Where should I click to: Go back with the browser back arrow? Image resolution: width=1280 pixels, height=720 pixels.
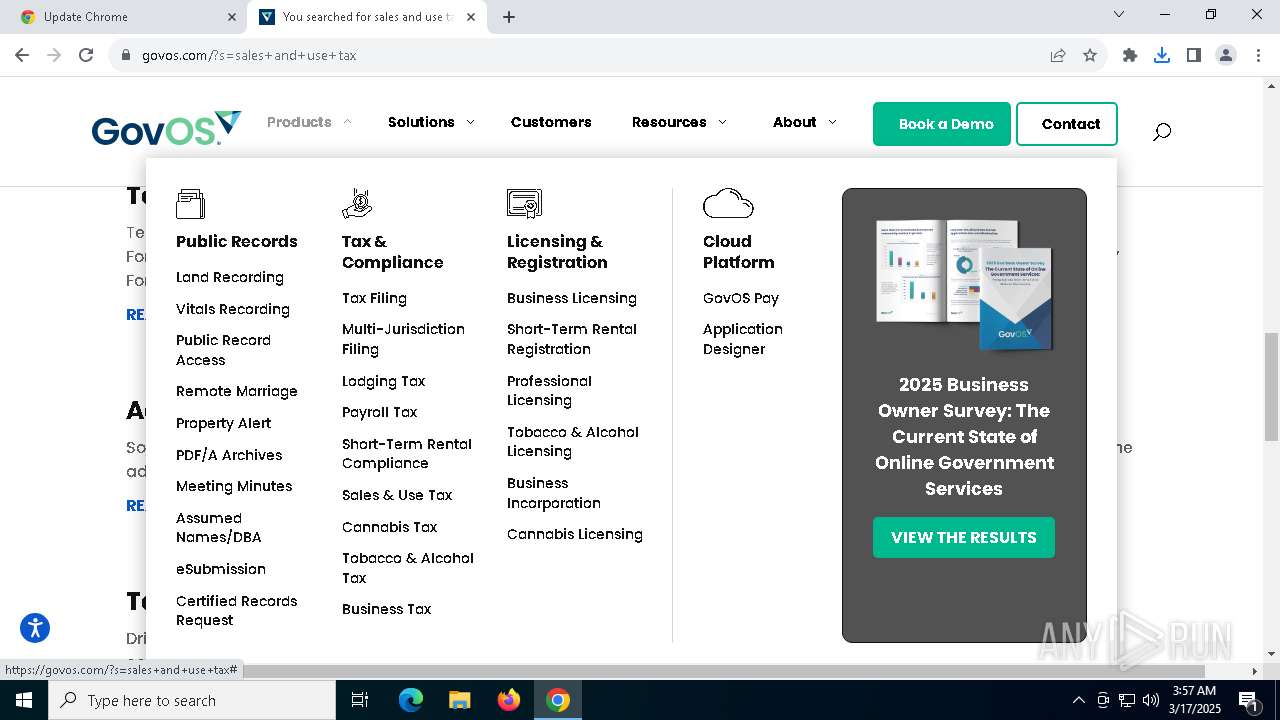point(22,55)
